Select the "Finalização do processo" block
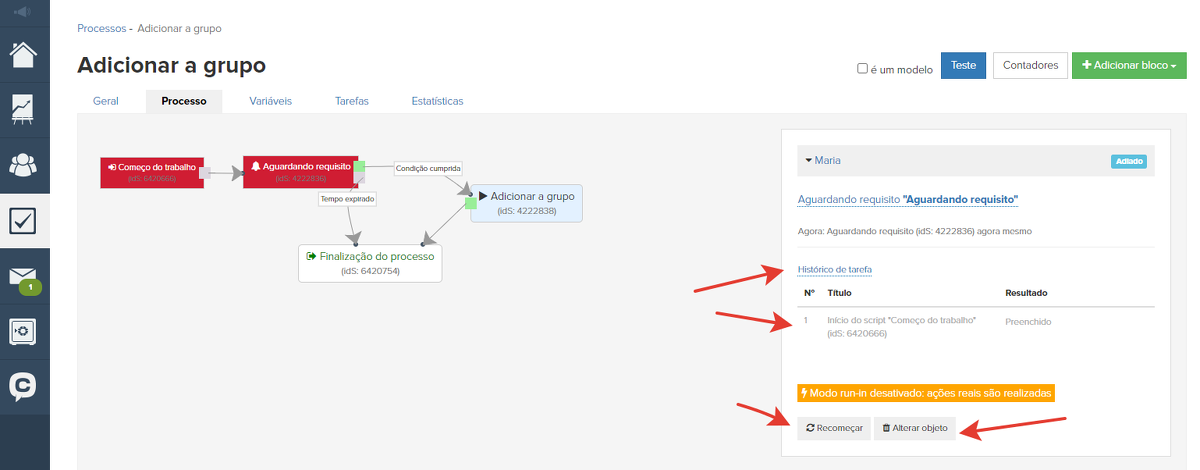Image resolution: width=1200 pixels, height=470 pixels. (x=370, y=262)
